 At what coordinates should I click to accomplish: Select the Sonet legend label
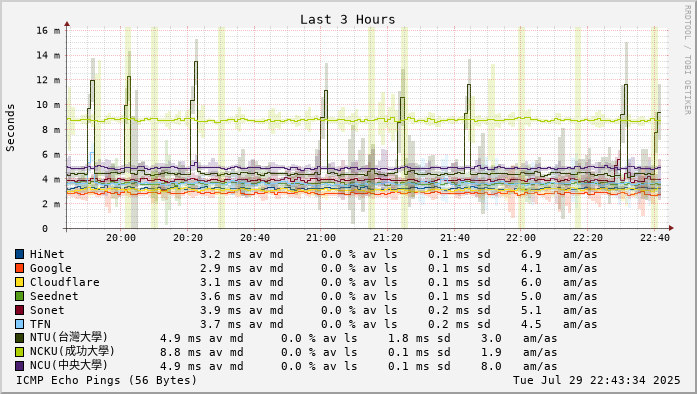(47, 310)
